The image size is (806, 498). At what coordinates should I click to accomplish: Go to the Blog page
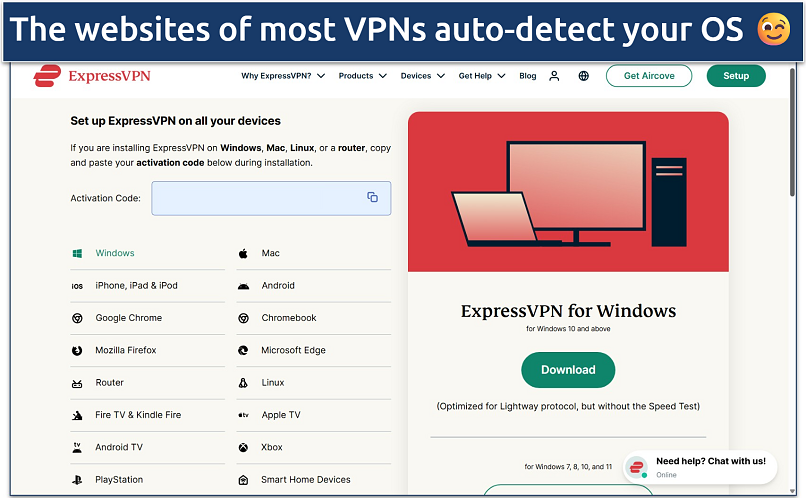click(x=528, y=76)
